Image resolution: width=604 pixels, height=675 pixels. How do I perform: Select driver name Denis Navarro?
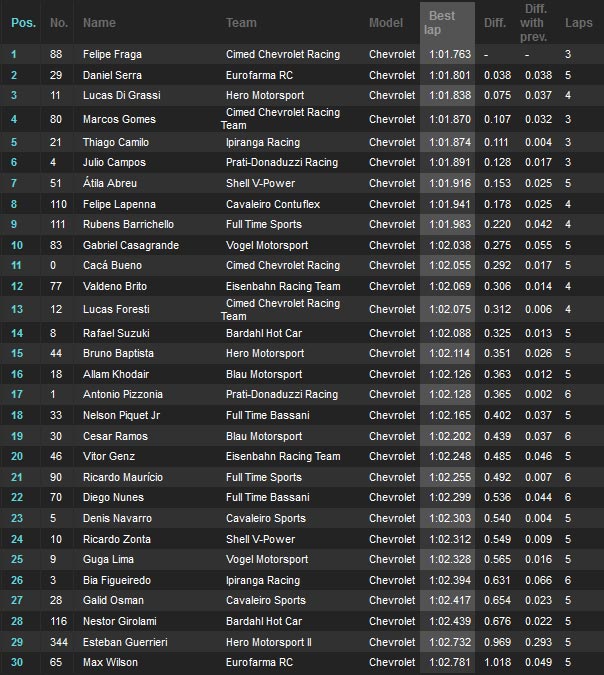pos(118,518)
